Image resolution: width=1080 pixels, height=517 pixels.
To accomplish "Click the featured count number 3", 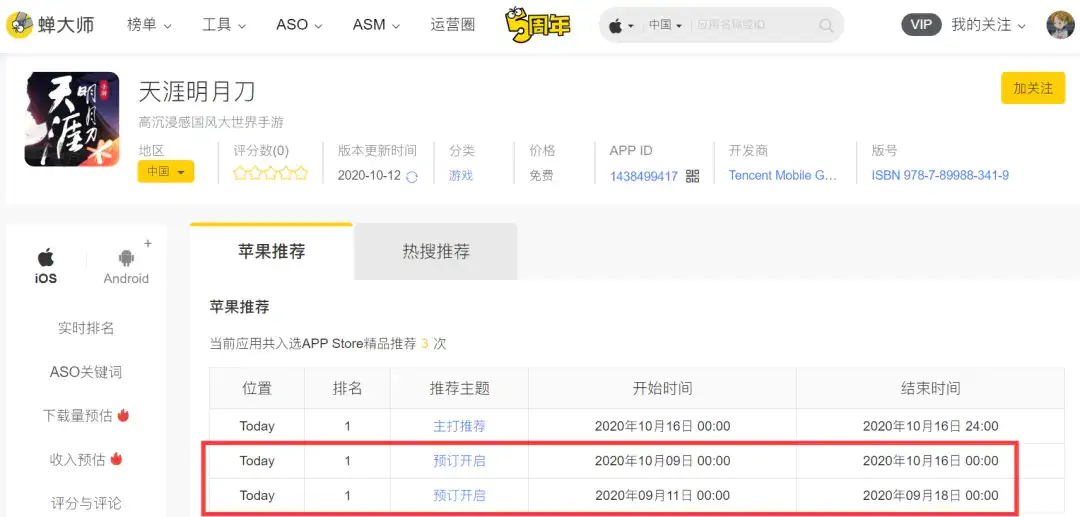I will [425, 343].
